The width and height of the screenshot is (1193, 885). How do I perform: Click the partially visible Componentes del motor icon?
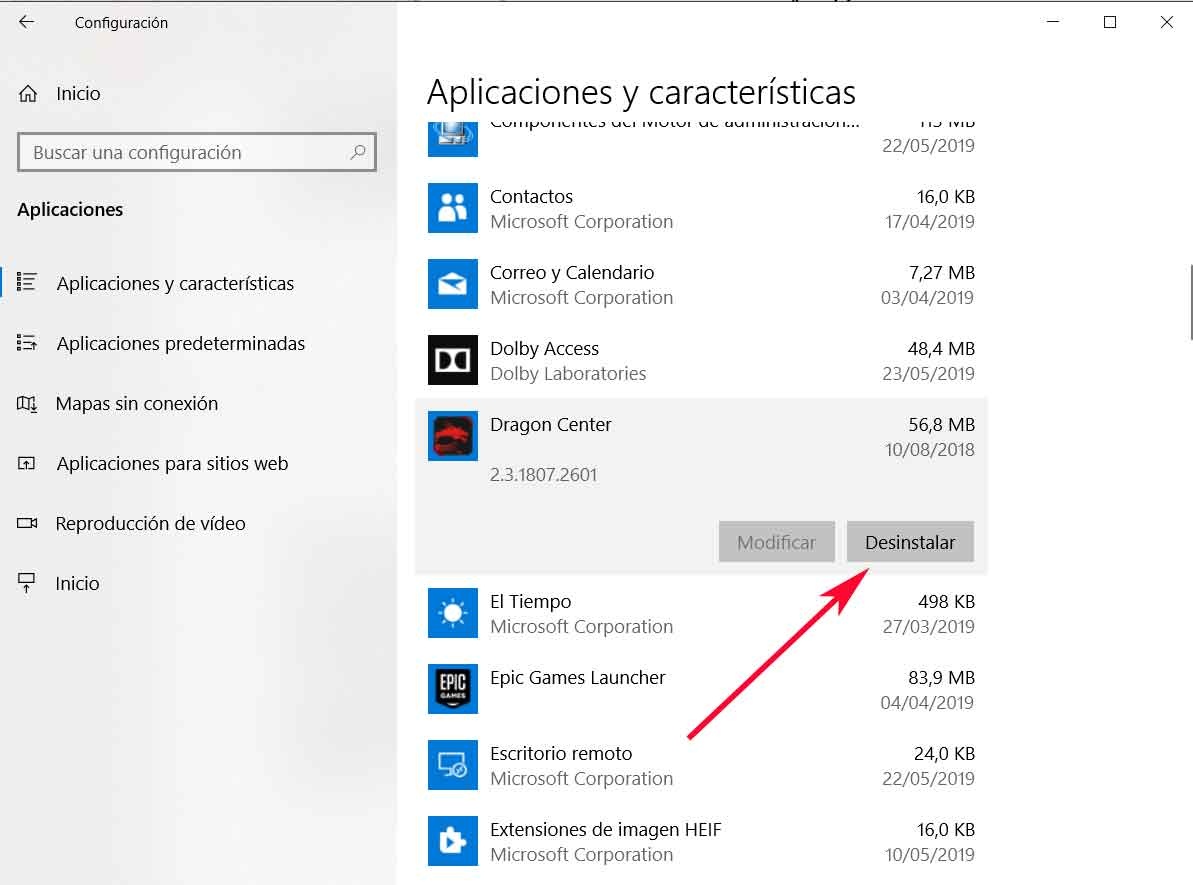click(453, 139)
